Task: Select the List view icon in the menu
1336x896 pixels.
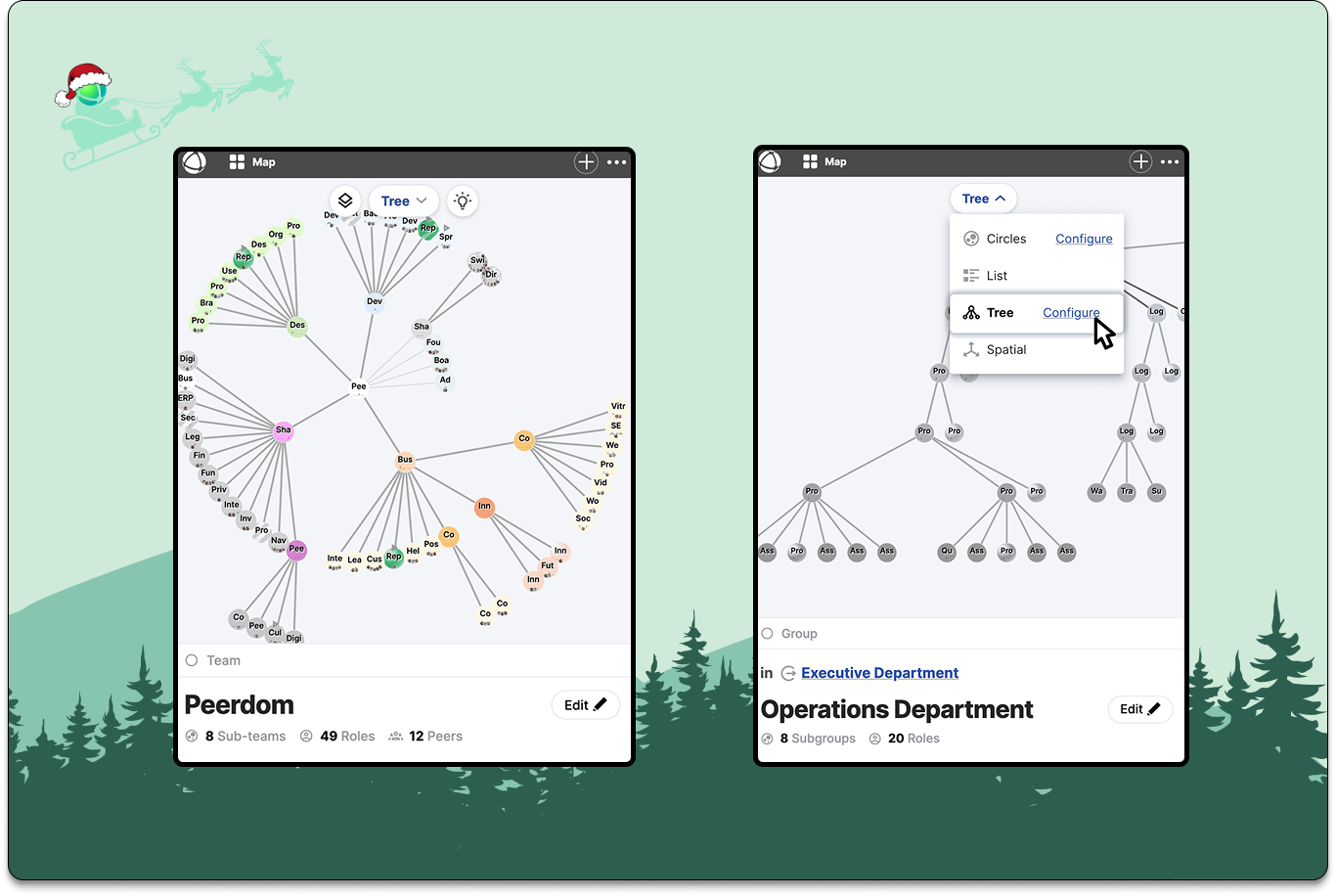Action: pos(969,275)
